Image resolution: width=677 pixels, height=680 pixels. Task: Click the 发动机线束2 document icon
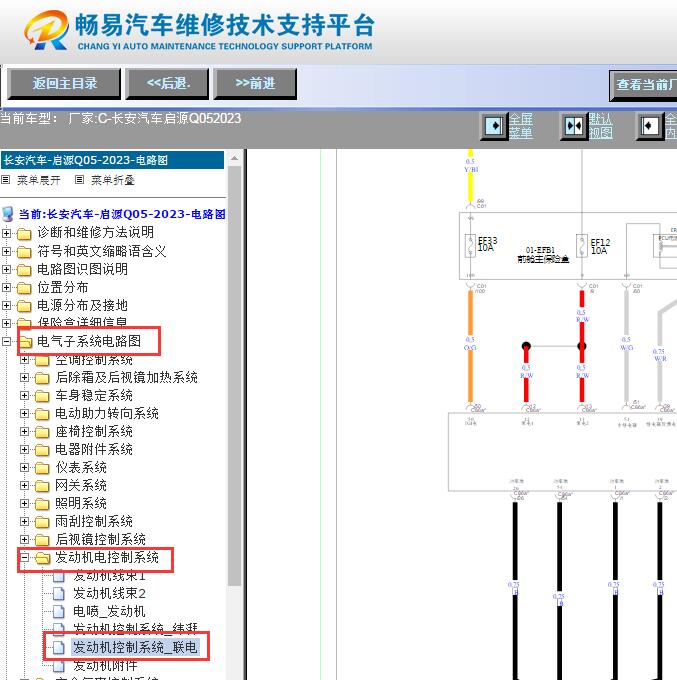pos(59,594)
